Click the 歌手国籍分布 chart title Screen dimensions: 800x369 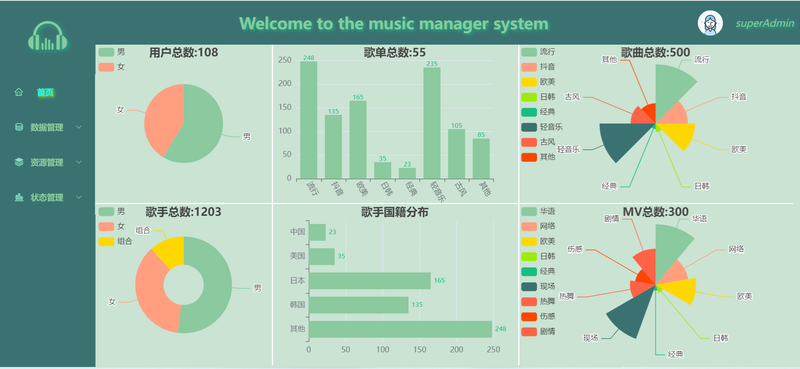[395, 212]
